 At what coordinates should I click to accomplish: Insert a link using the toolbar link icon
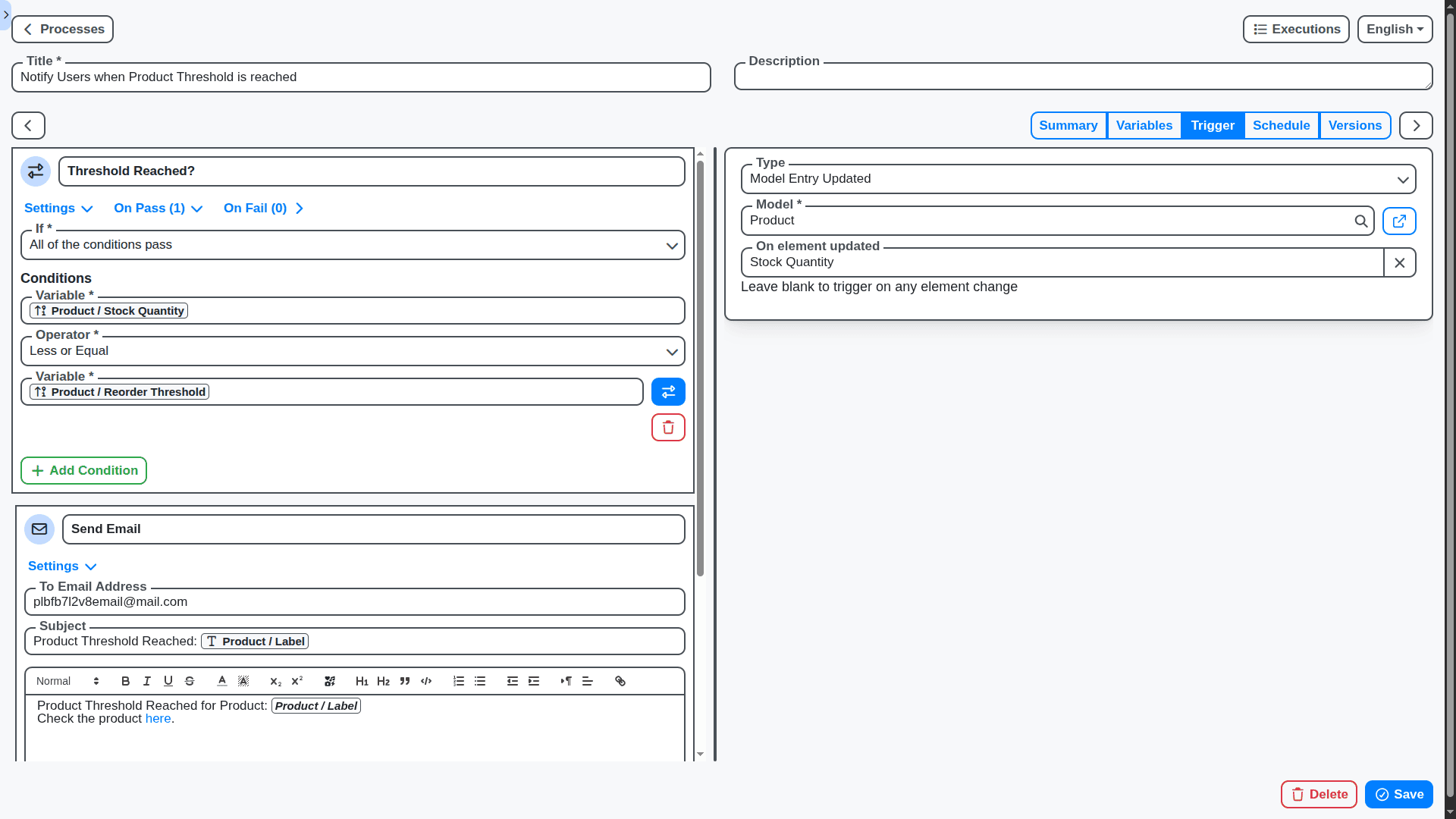[620, 681]
